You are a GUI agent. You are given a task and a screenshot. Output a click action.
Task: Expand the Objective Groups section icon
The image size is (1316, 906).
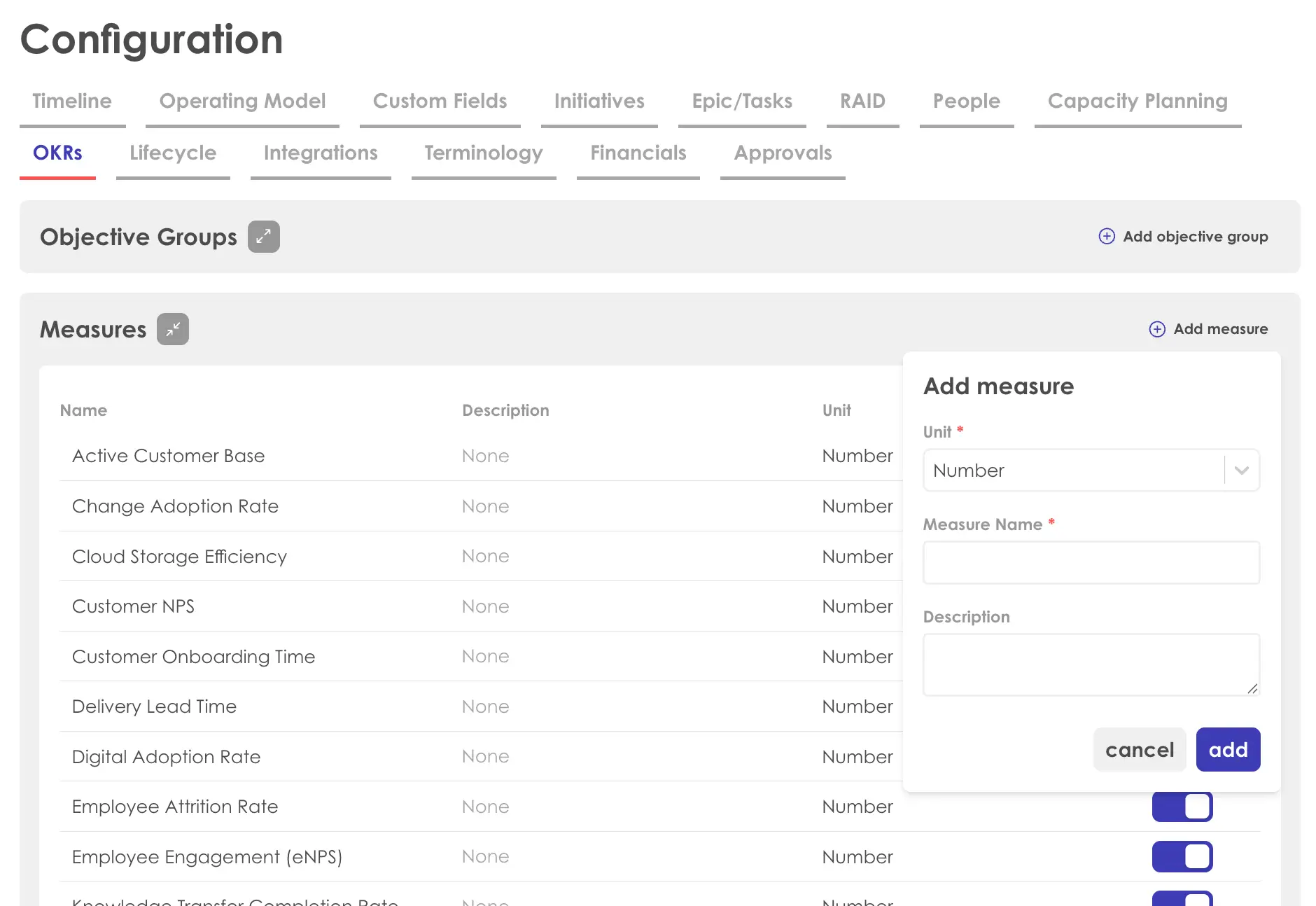tap(263, 237)
